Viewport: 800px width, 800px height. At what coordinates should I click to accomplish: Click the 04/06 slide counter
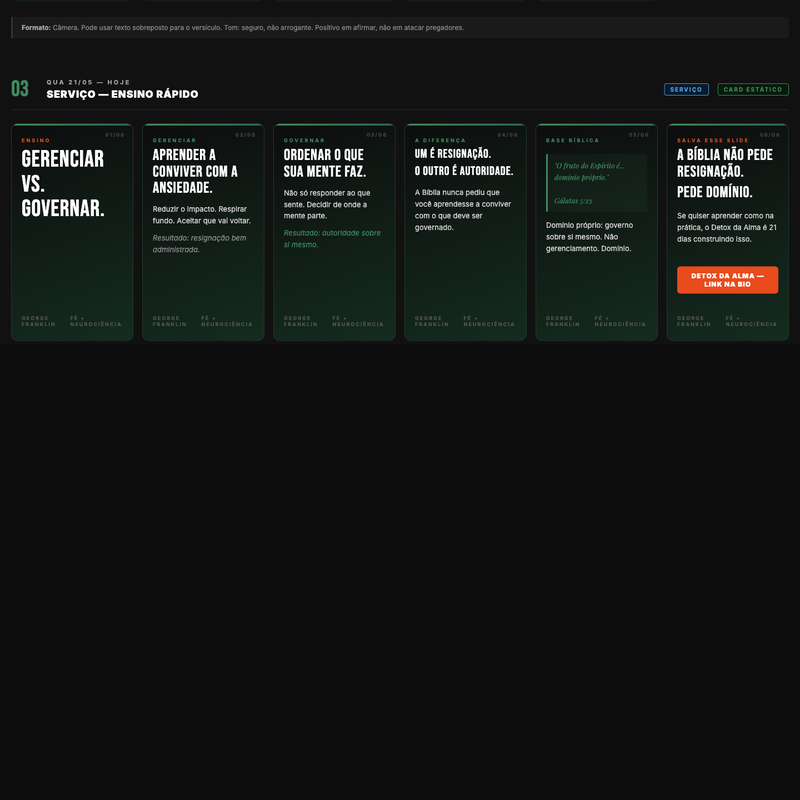point(508,135)
